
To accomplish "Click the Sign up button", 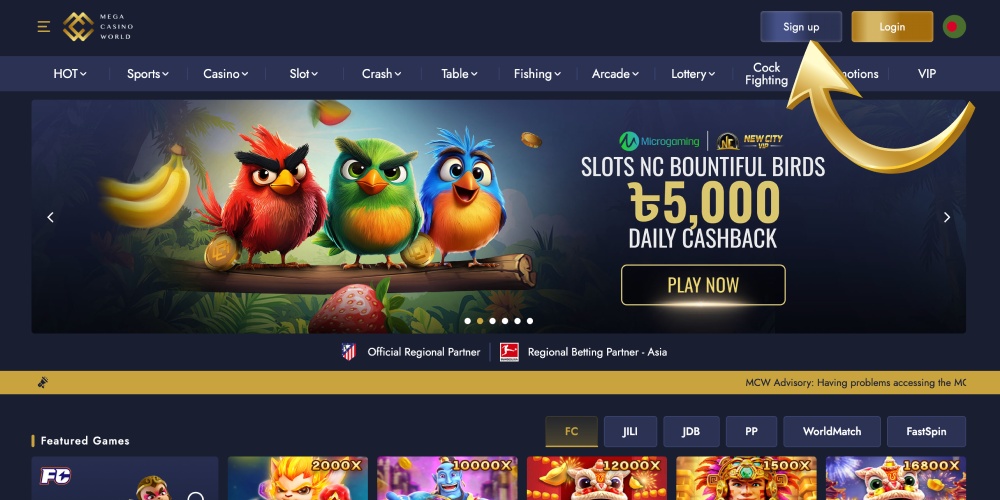I will pyautogui.click(x=801, y=27).
